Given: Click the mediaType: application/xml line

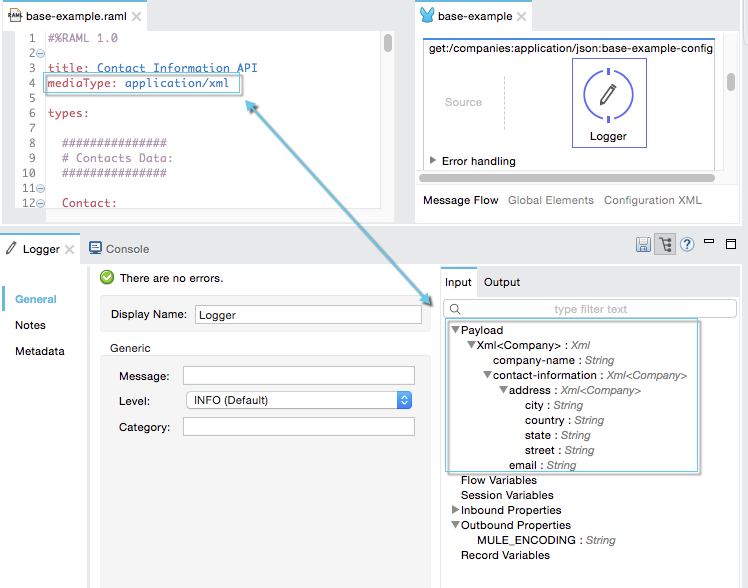Looking at the screenshot, I should pos(138,83).
